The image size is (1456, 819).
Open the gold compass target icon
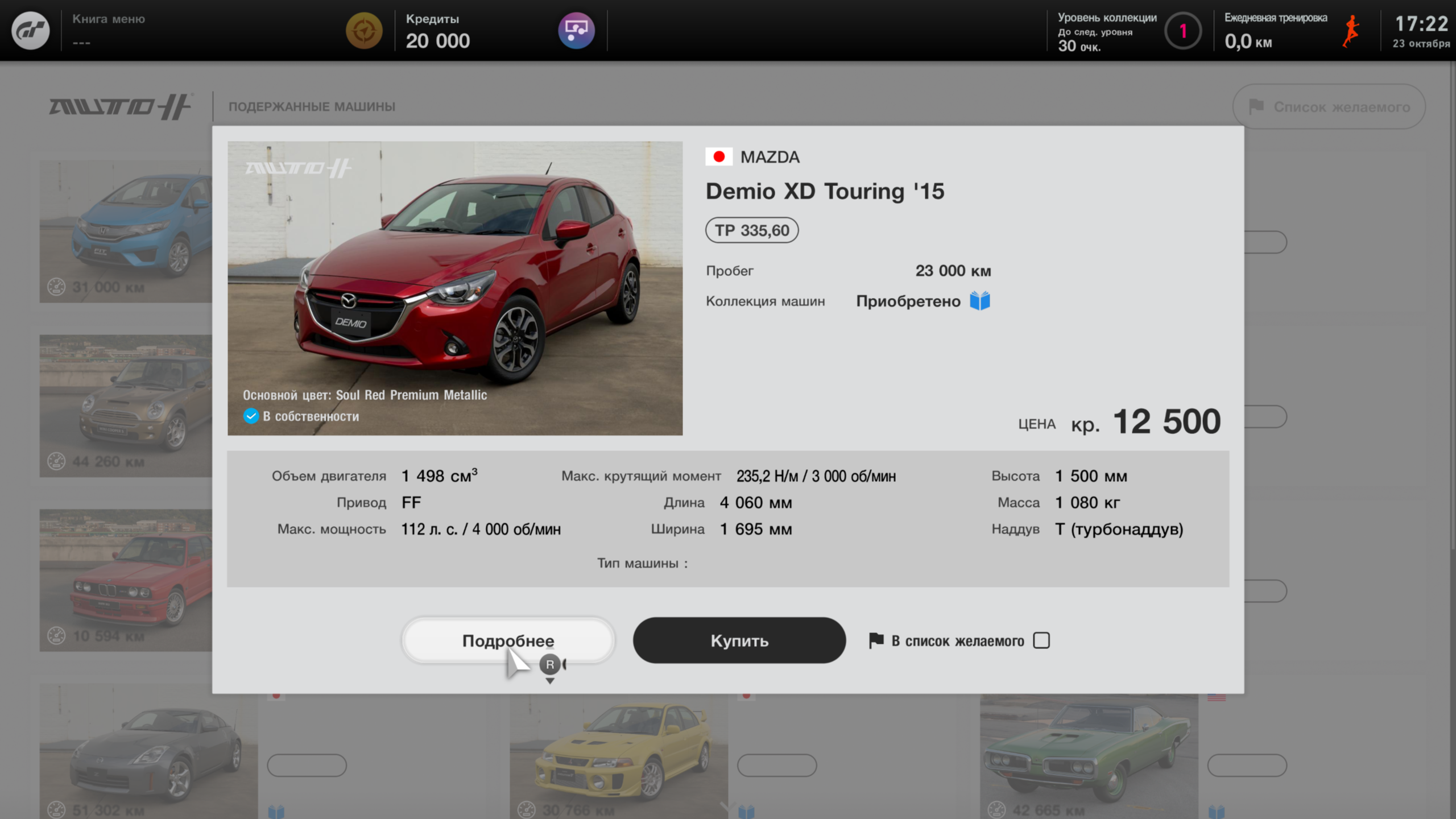(364, 30)
